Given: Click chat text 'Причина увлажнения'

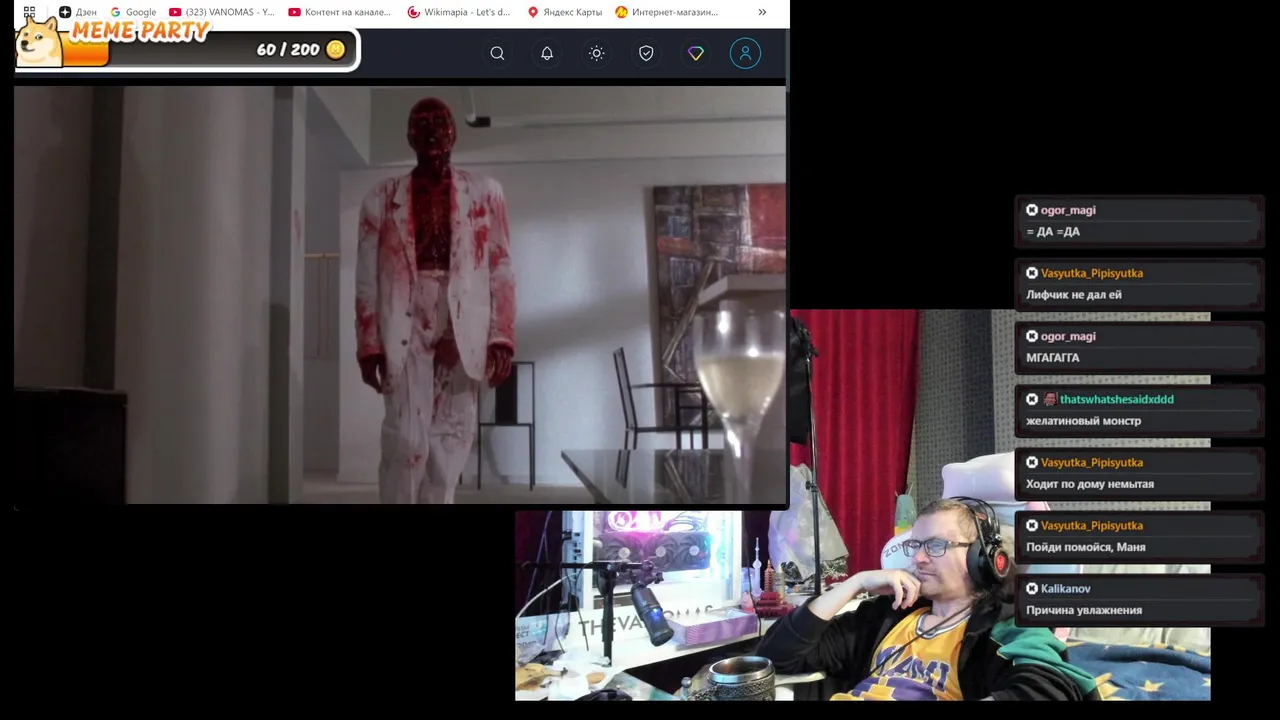Looking at the screenshot, I should (1084, 610).
